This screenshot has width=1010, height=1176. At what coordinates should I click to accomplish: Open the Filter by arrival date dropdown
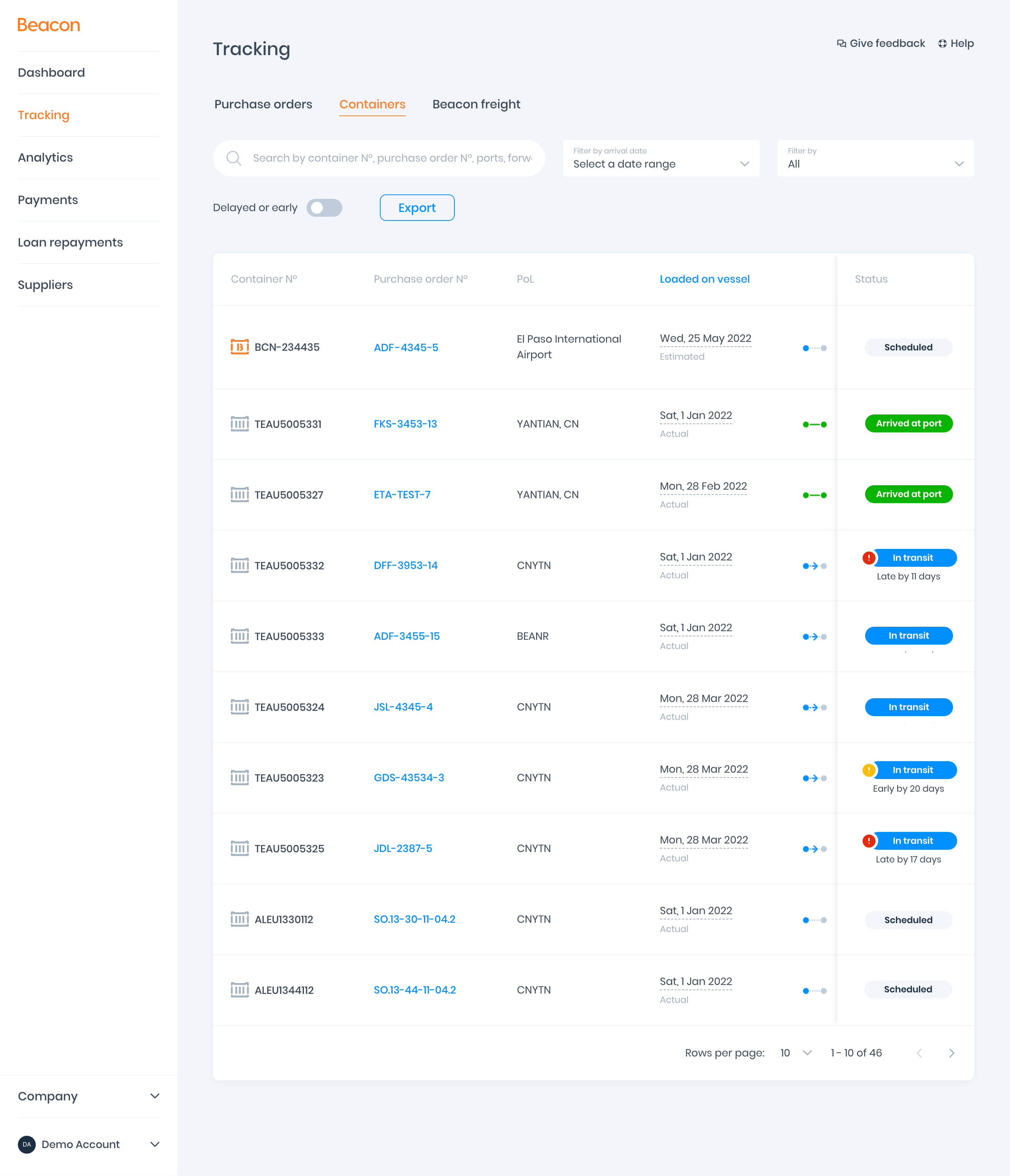coord(661,158)
